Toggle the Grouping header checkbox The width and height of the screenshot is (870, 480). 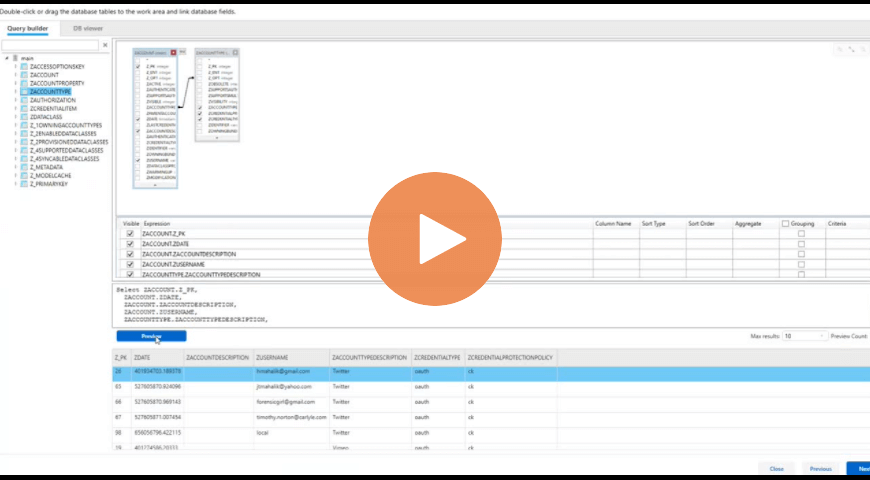tap(786, 224)
